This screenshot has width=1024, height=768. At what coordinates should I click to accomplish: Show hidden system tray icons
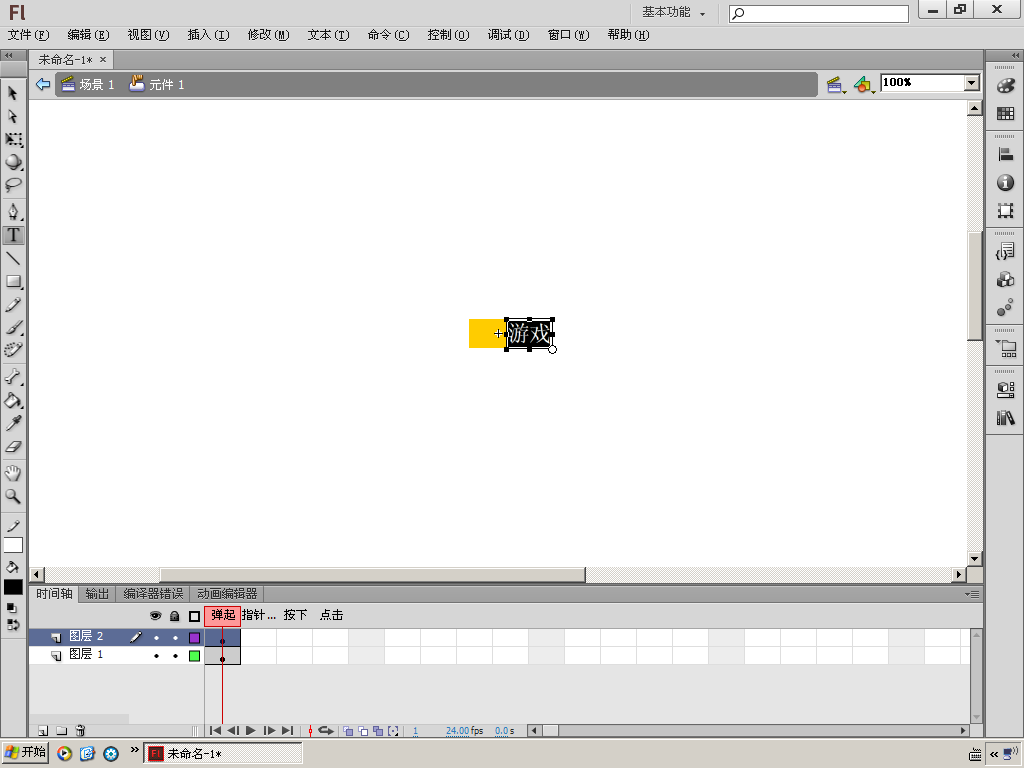click(x=994, y=754)
